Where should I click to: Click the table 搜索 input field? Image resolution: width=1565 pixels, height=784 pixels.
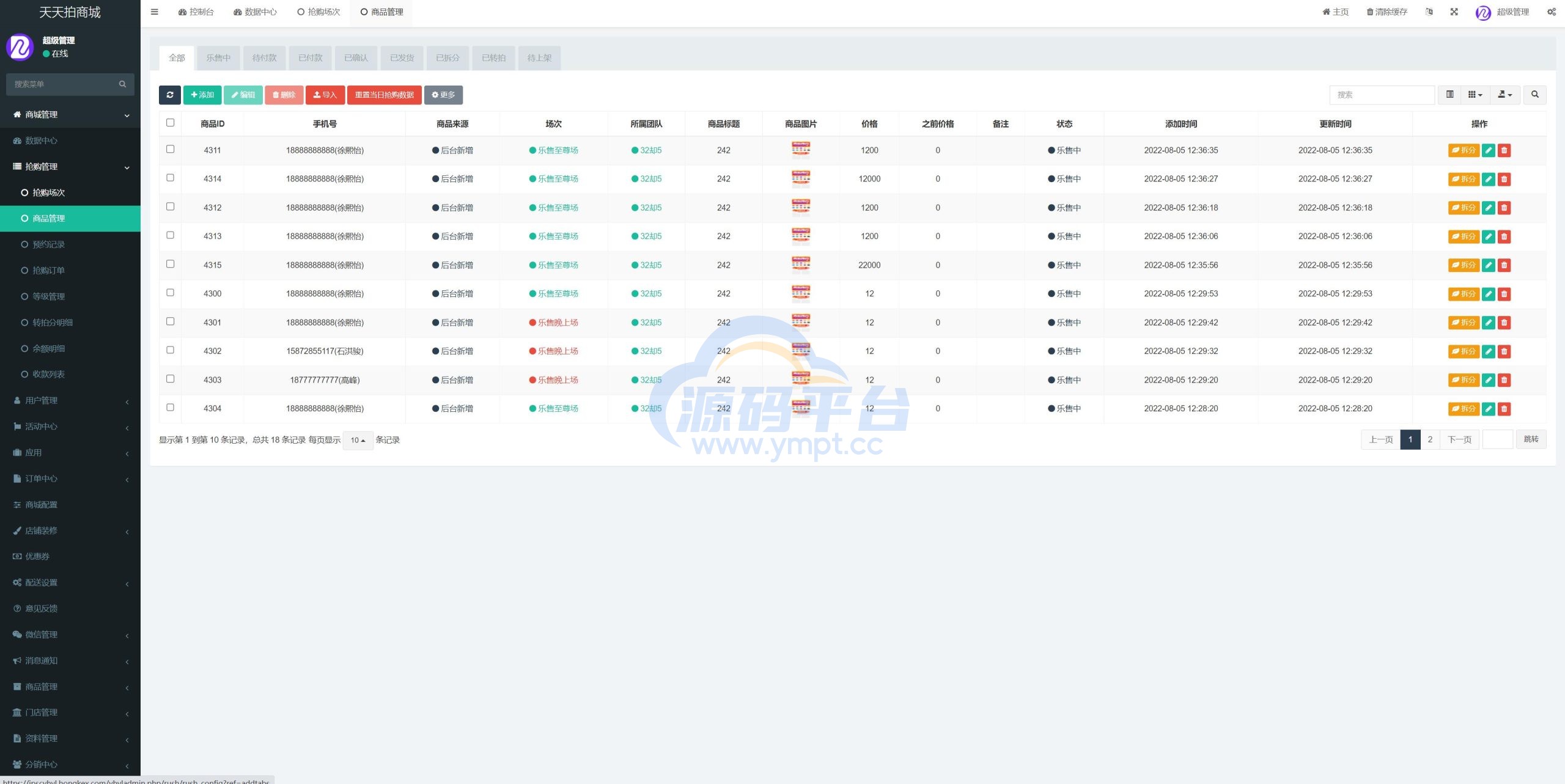tap(1382, 95)
